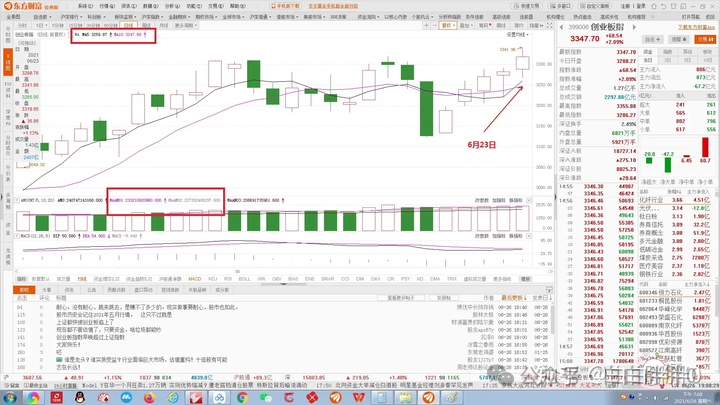The height and width of the screenshot is (405, 720).
Task: Select the 月线 period tab
Action: [163, 25]
